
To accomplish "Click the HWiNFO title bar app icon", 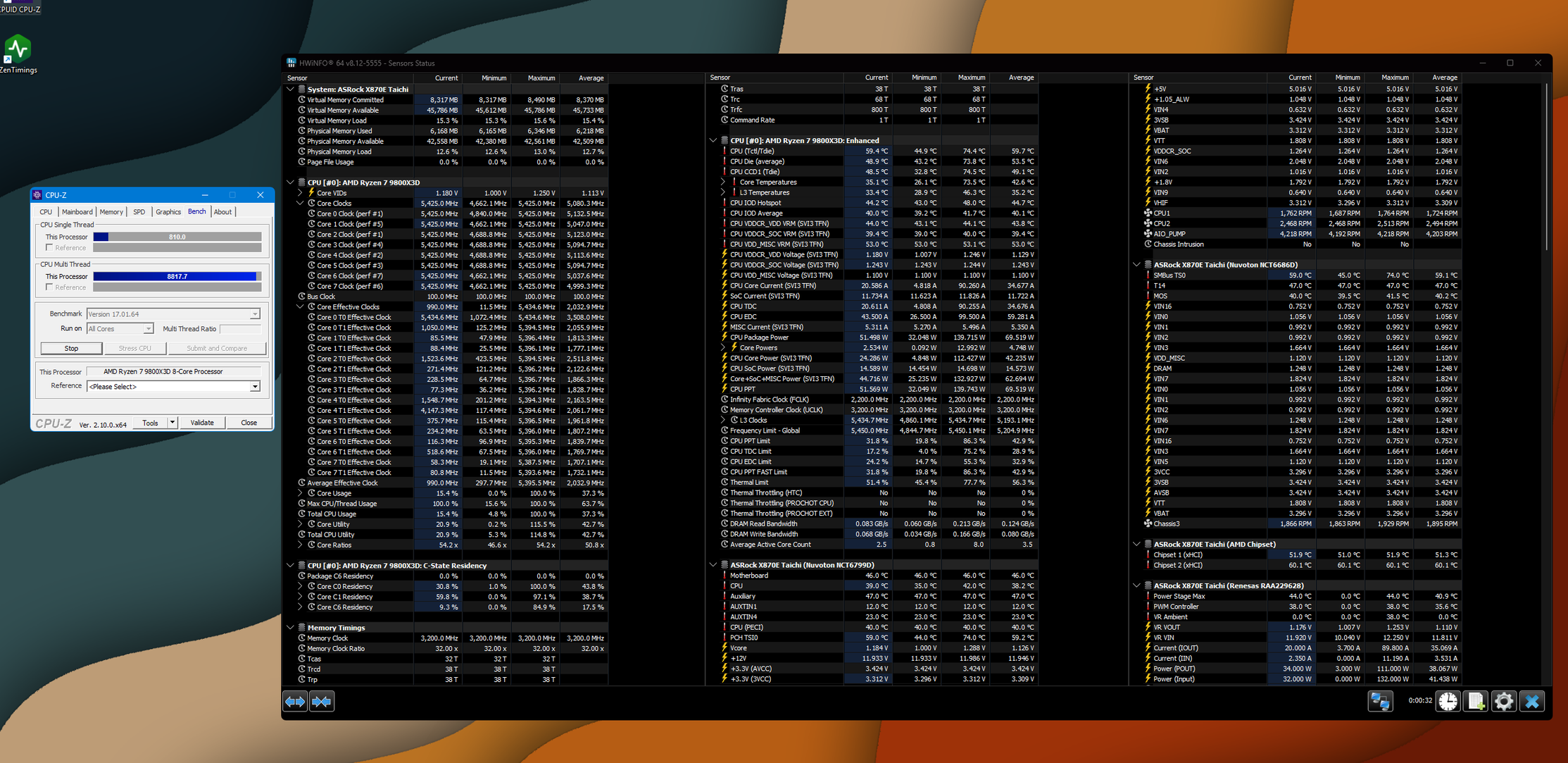I will 291,63.
